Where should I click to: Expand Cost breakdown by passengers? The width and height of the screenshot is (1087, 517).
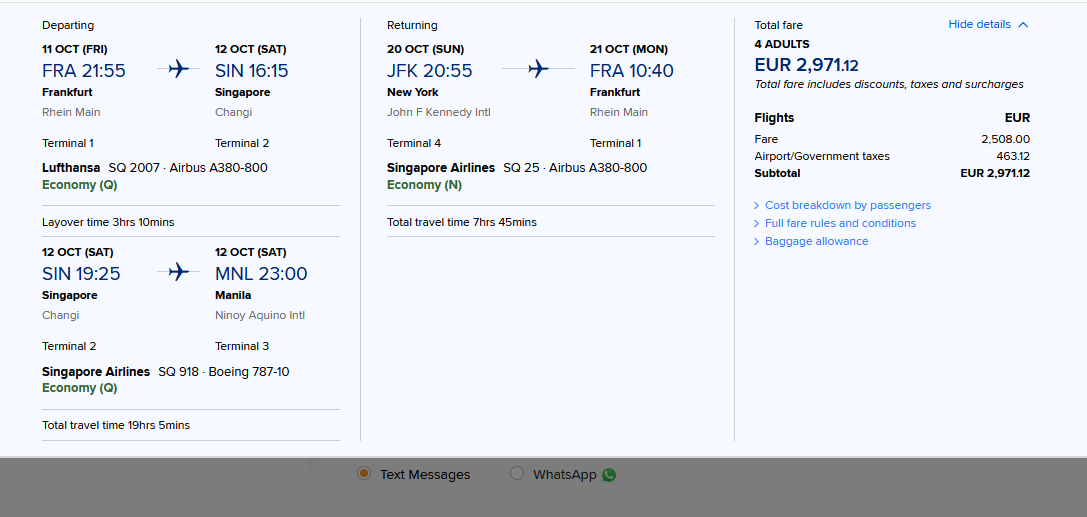(x=848, y=205)
